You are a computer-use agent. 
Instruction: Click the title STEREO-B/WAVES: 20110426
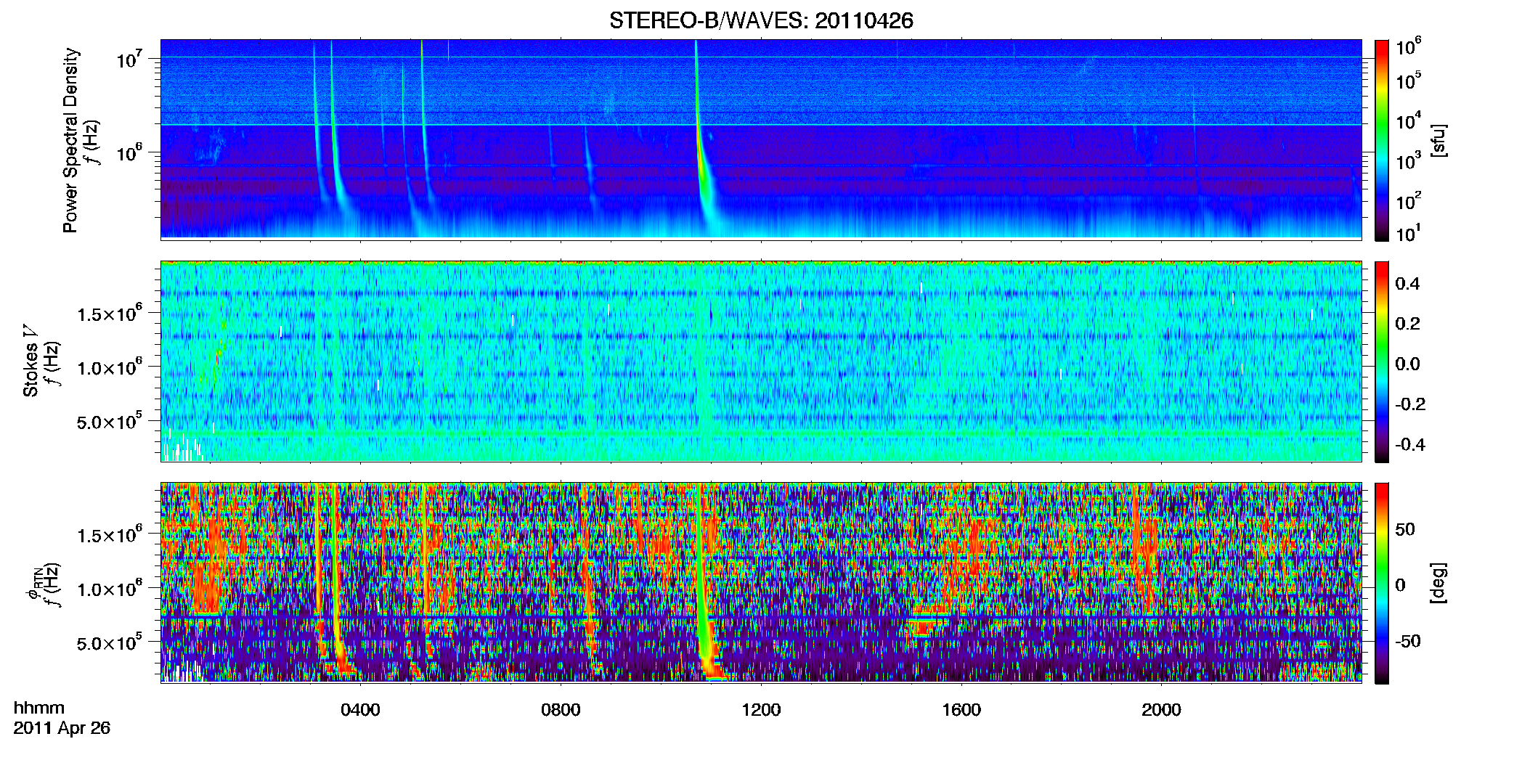point(761,20)
